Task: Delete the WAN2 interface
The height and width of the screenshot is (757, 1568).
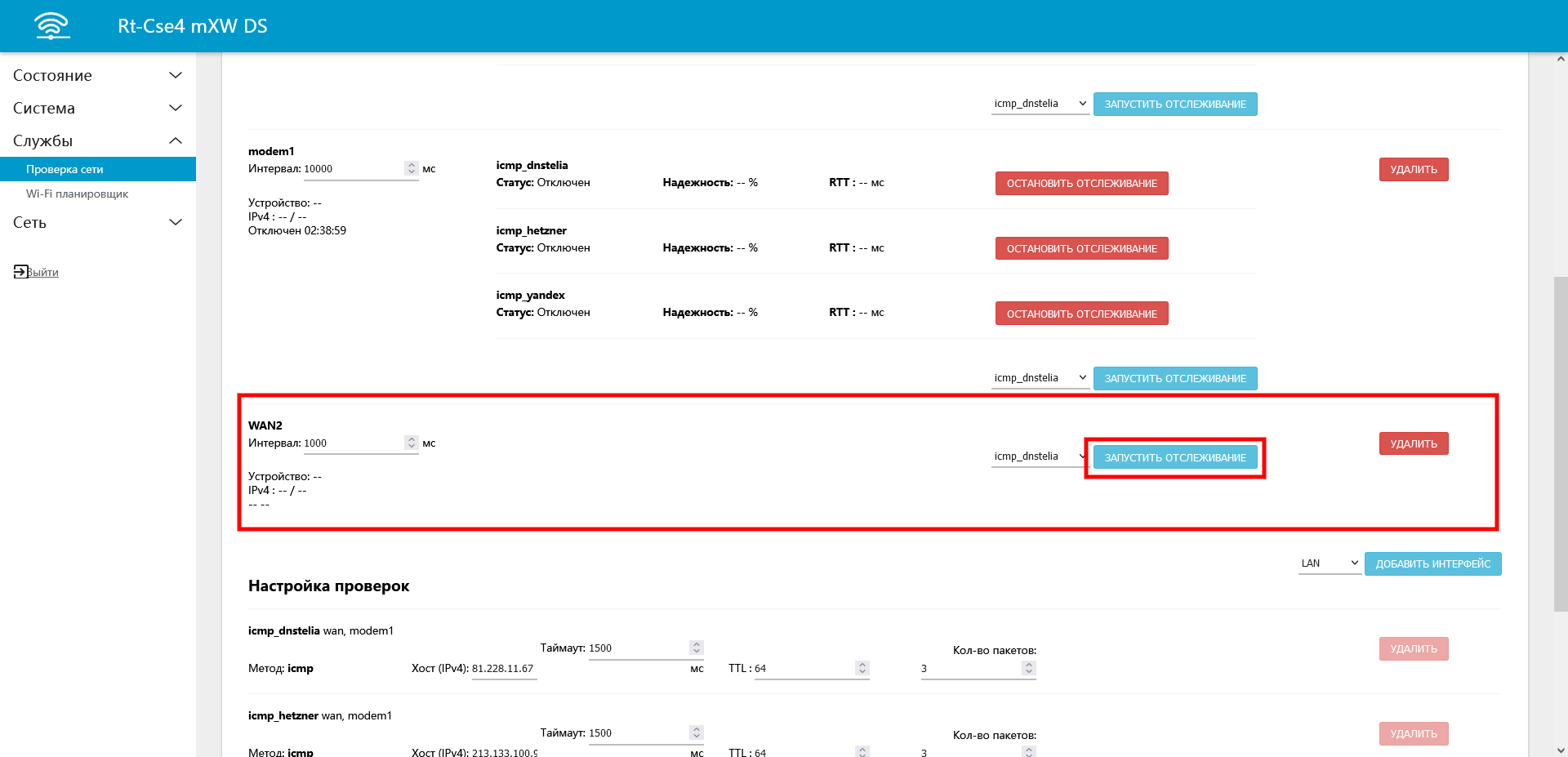Action: tap(1413, 443)
